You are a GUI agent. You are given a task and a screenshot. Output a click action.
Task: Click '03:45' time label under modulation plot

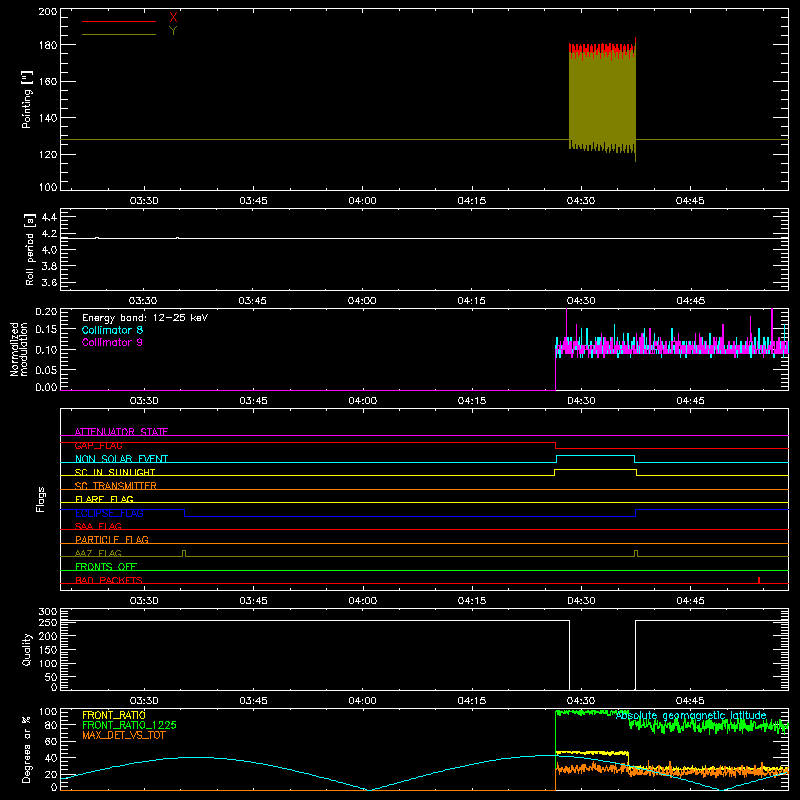pyautogui.click(x=253, y=401)
